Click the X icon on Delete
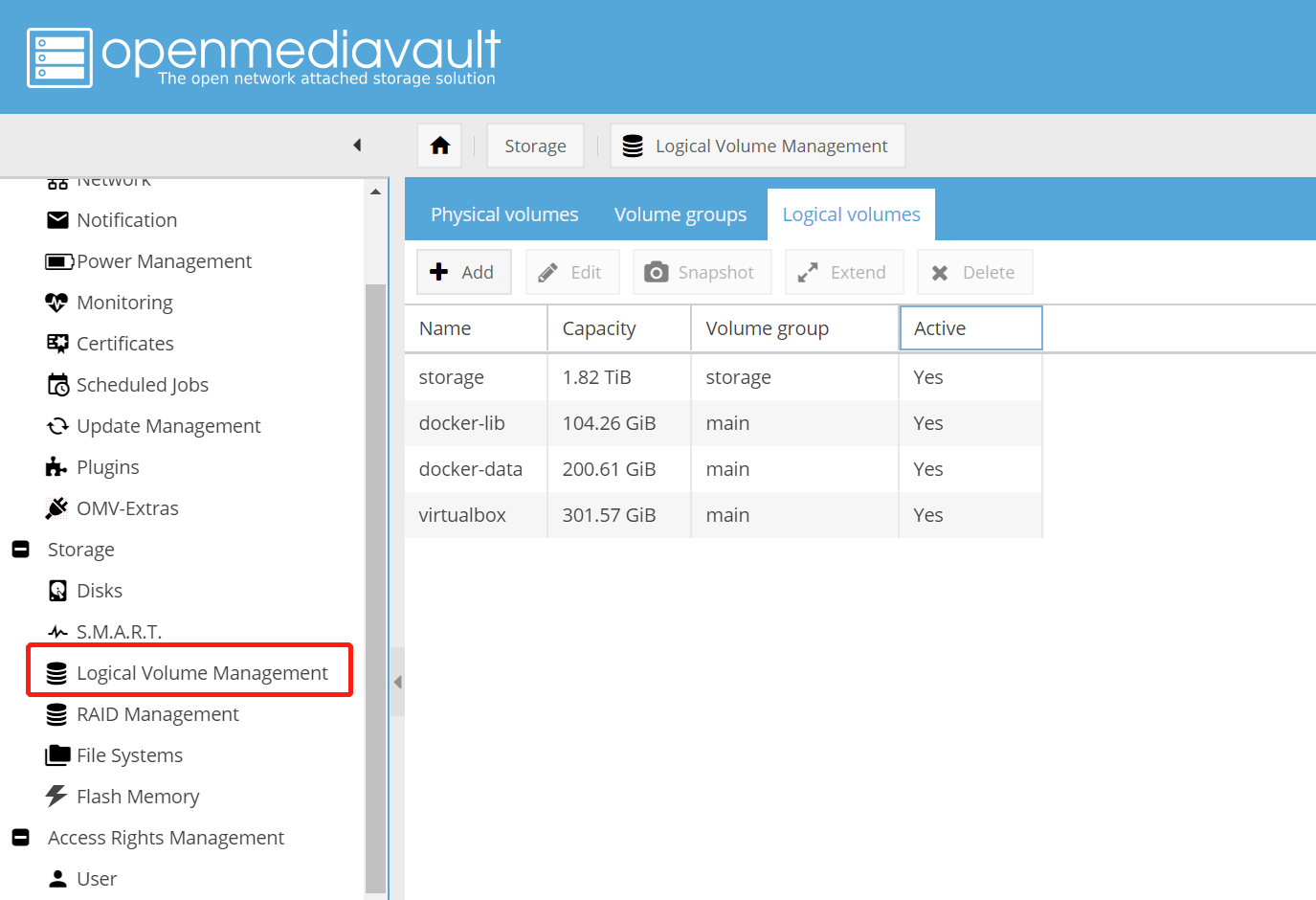1316x900 pixels. pos(940,273)
